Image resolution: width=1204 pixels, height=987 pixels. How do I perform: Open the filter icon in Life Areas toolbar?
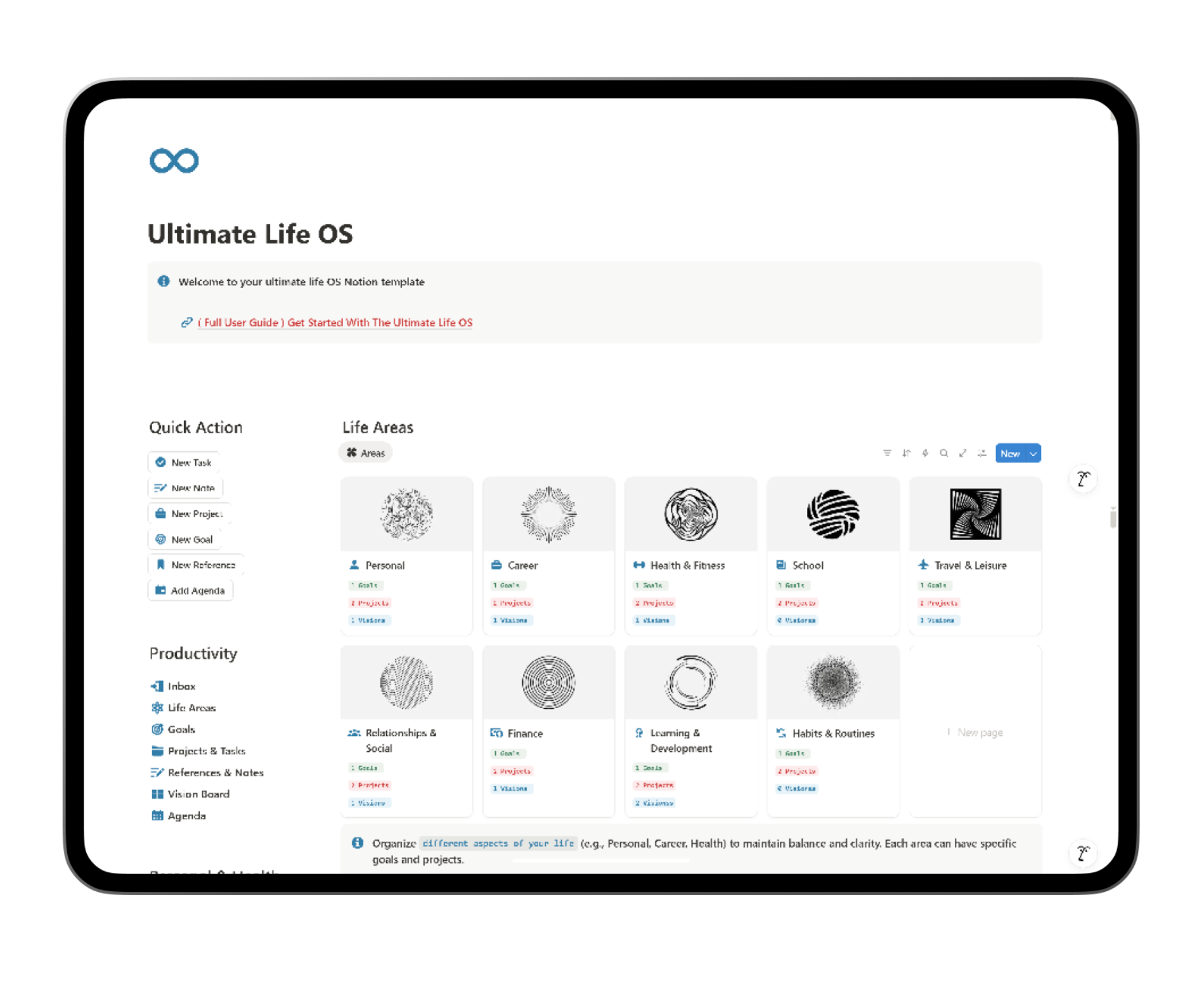tap(887, 453)
